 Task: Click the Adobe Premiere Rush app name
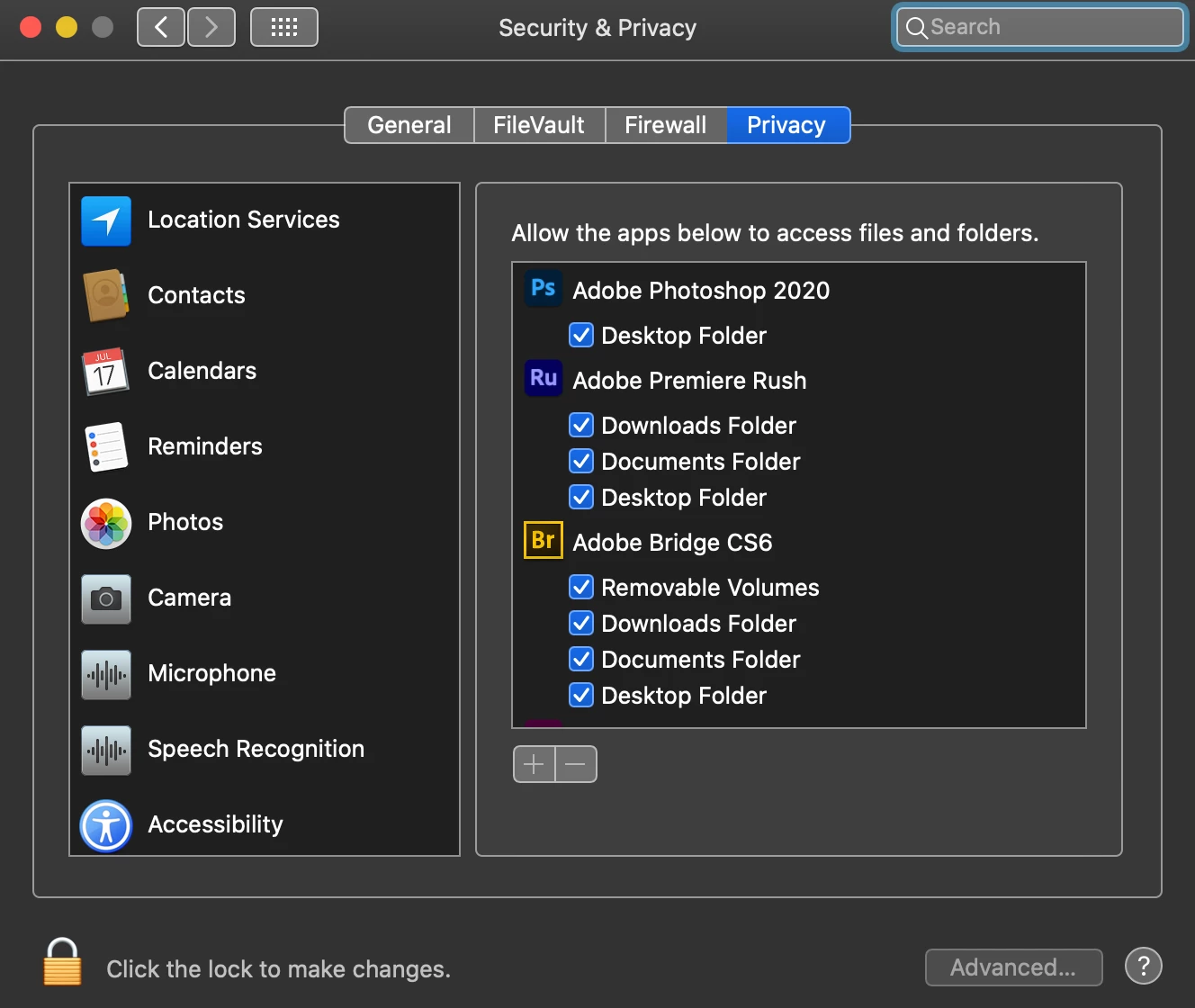tap(689, 381)
